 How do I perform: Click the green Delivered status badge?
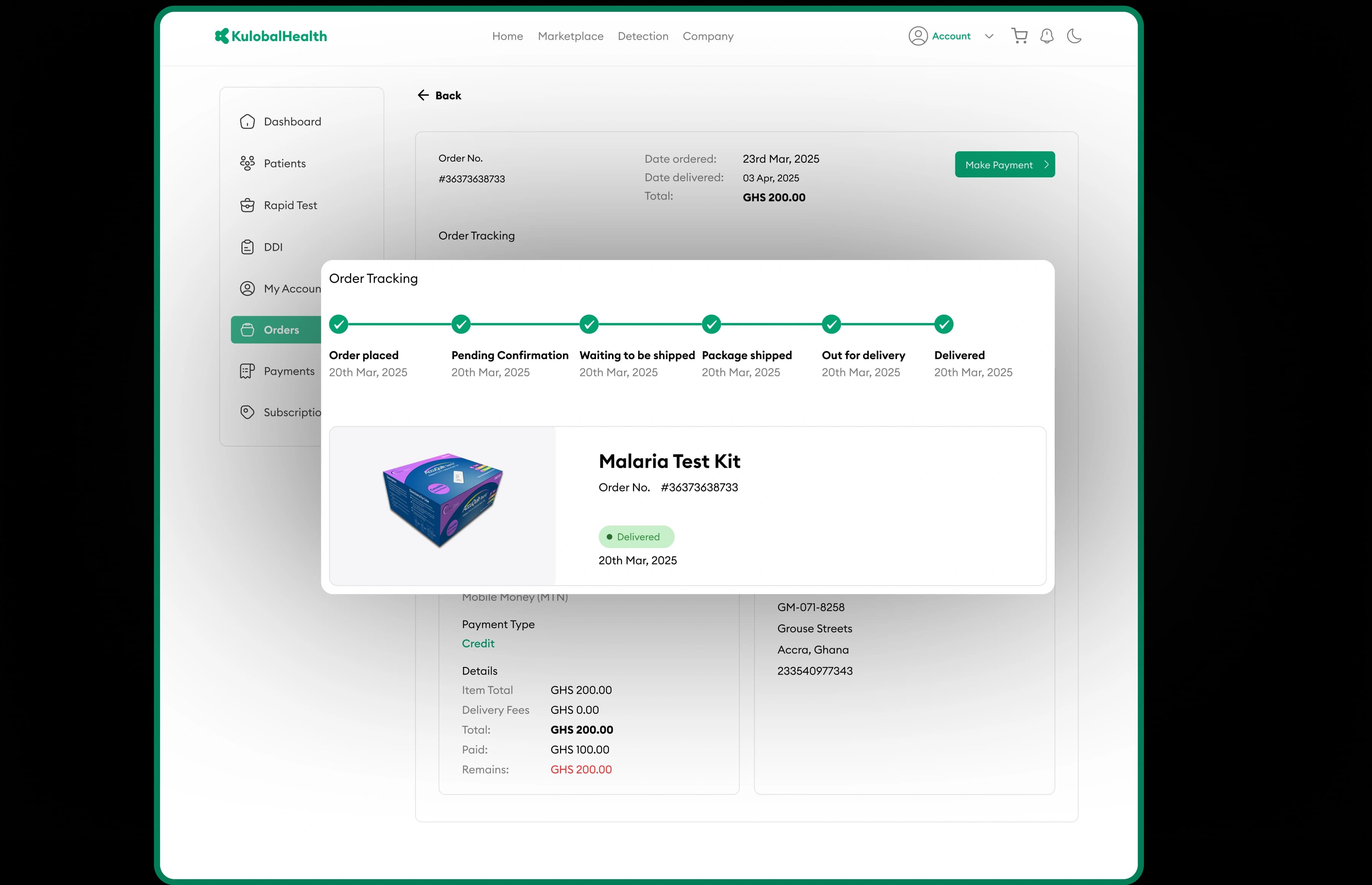tap(636, 537)
